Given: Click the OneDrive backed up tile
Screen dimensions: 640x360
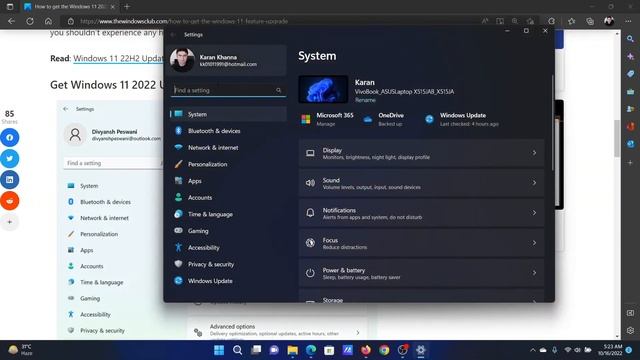Looking at the screenshot, I should point(384,119).
